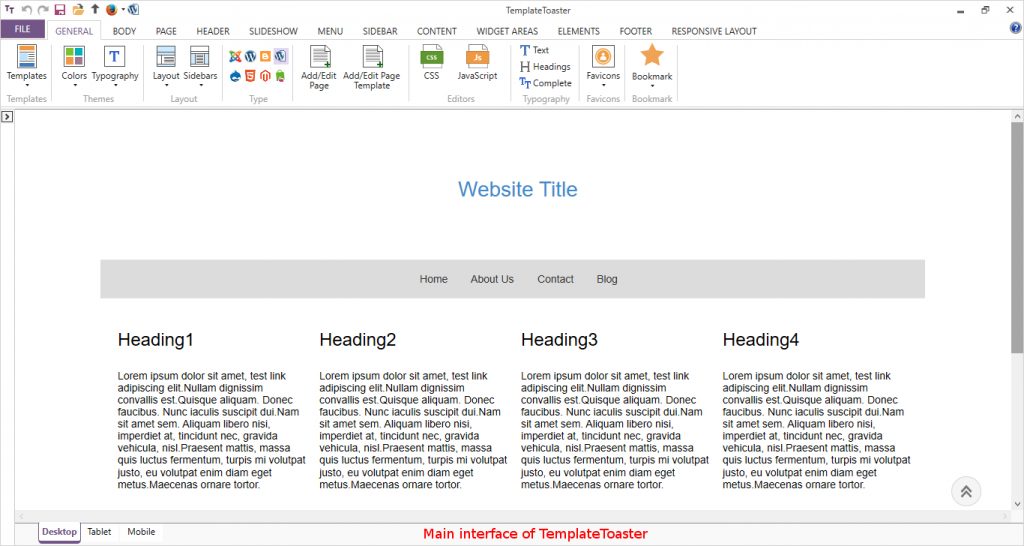This screenshot has width=1024, height=546.
Task: Click the About Us navigation link
Action: 492,279
